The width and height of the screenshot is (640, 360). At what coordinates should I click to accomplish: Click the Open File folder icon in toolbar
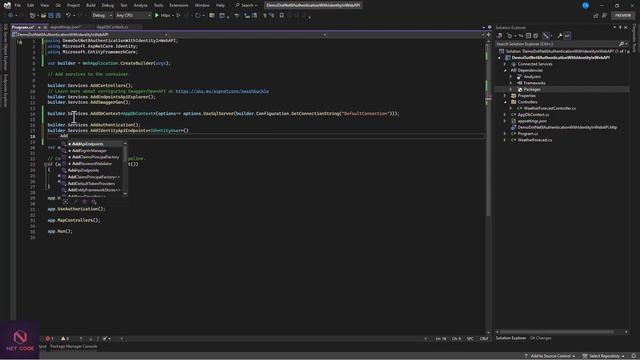tap(43, 16)
